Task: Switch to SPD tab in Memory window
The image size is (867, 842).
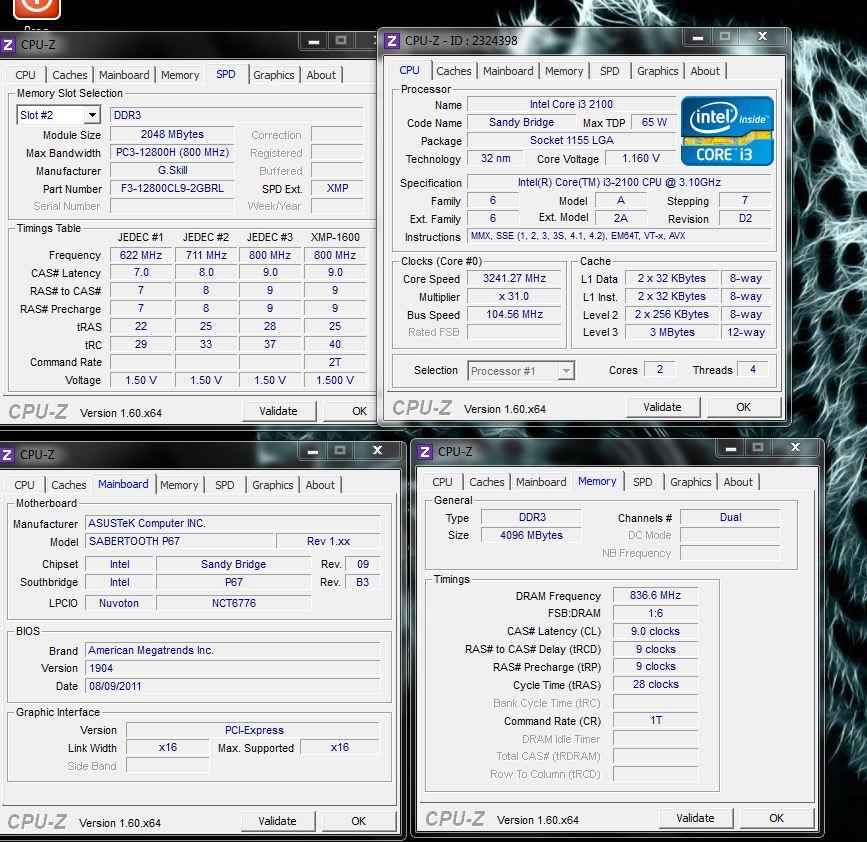Action: tap(643, 482)
